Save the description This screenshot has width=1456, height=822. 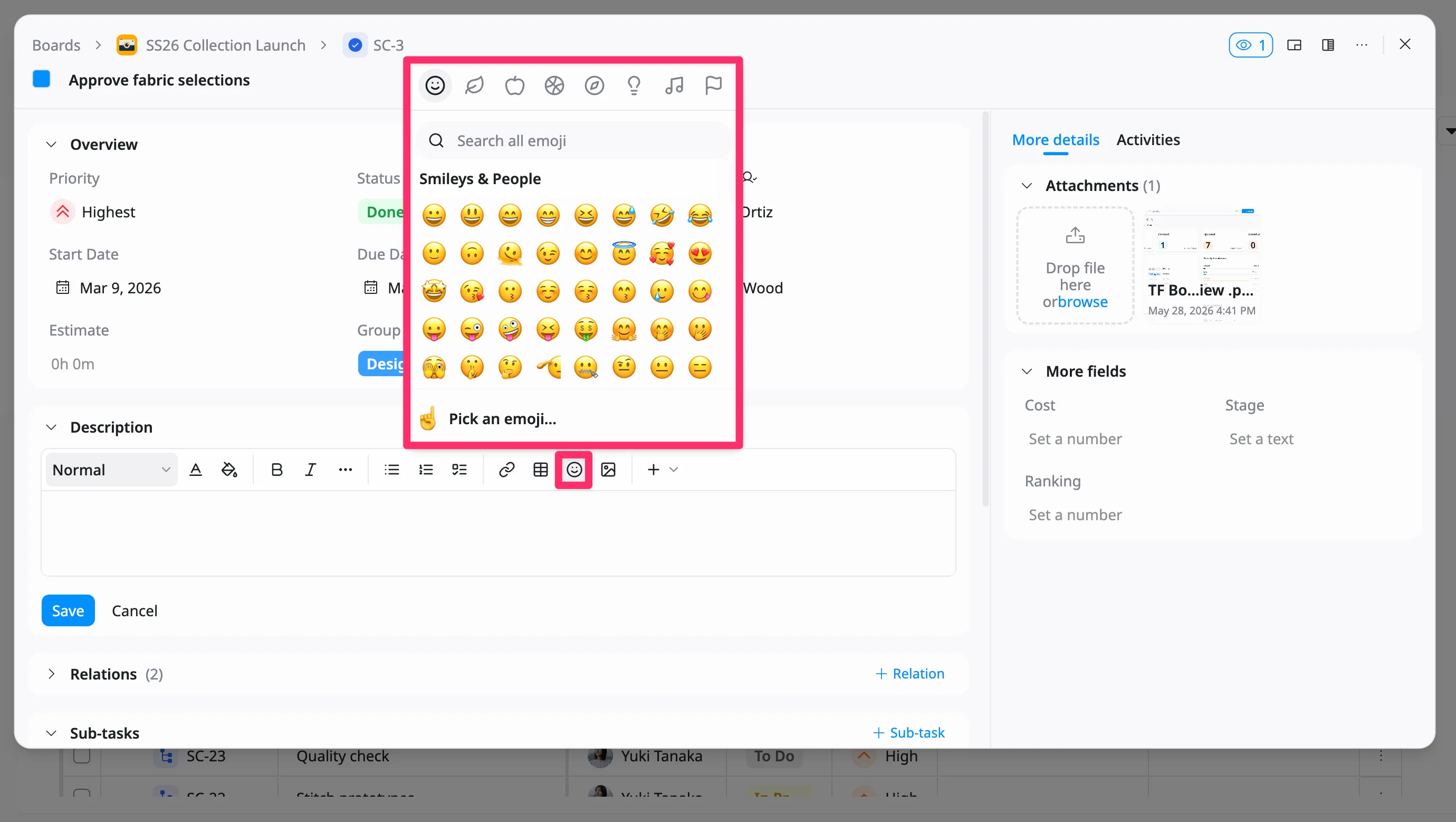[68, 610]
